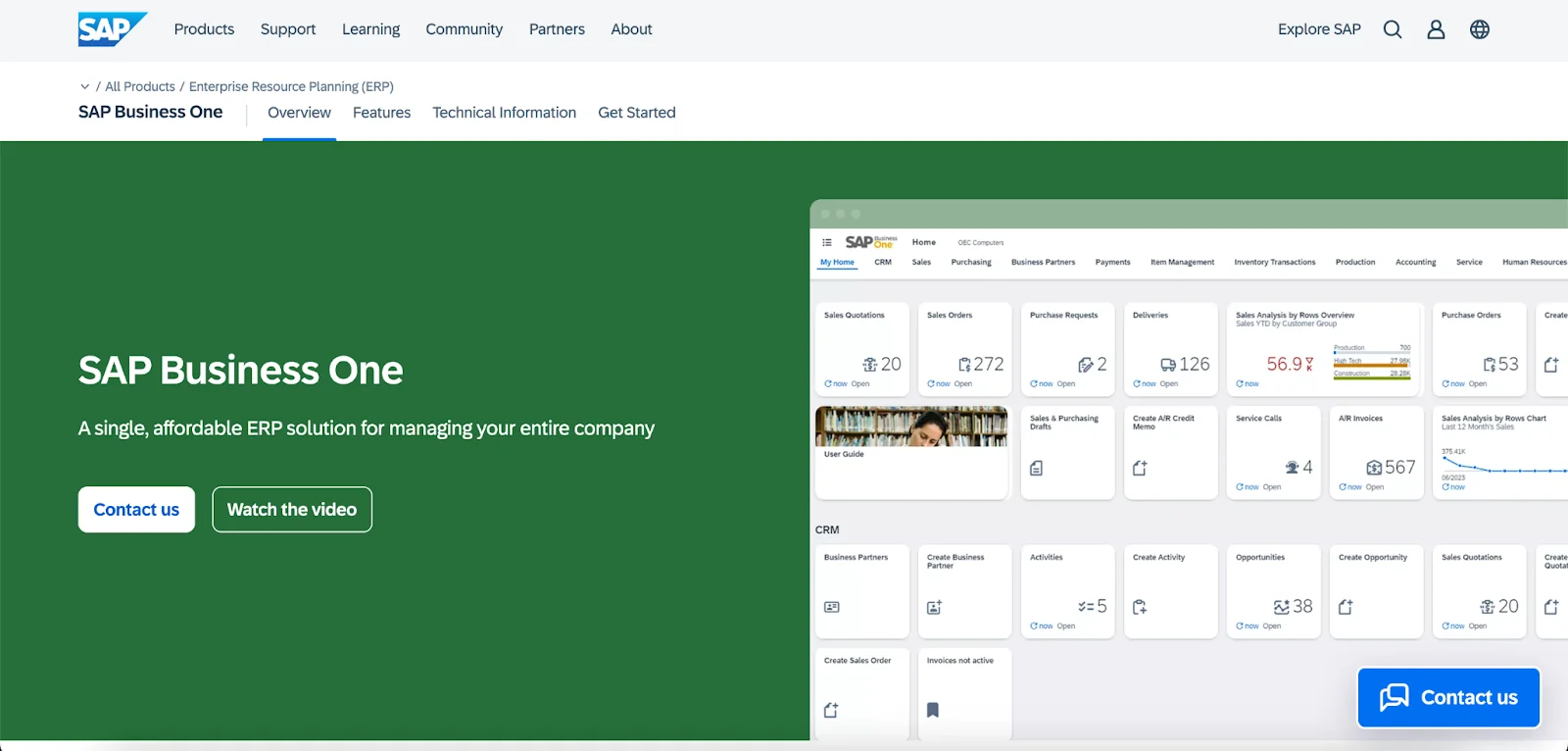This screenshot has height=751, width=1568.
Task: Click the Explore SAP link
Action: click(x=1319, y=29)
